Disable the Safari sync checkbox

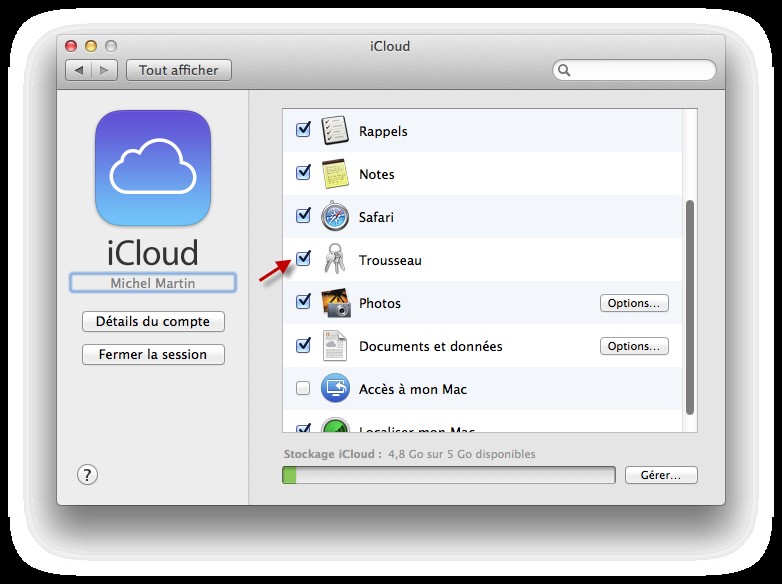click(304, 217)
